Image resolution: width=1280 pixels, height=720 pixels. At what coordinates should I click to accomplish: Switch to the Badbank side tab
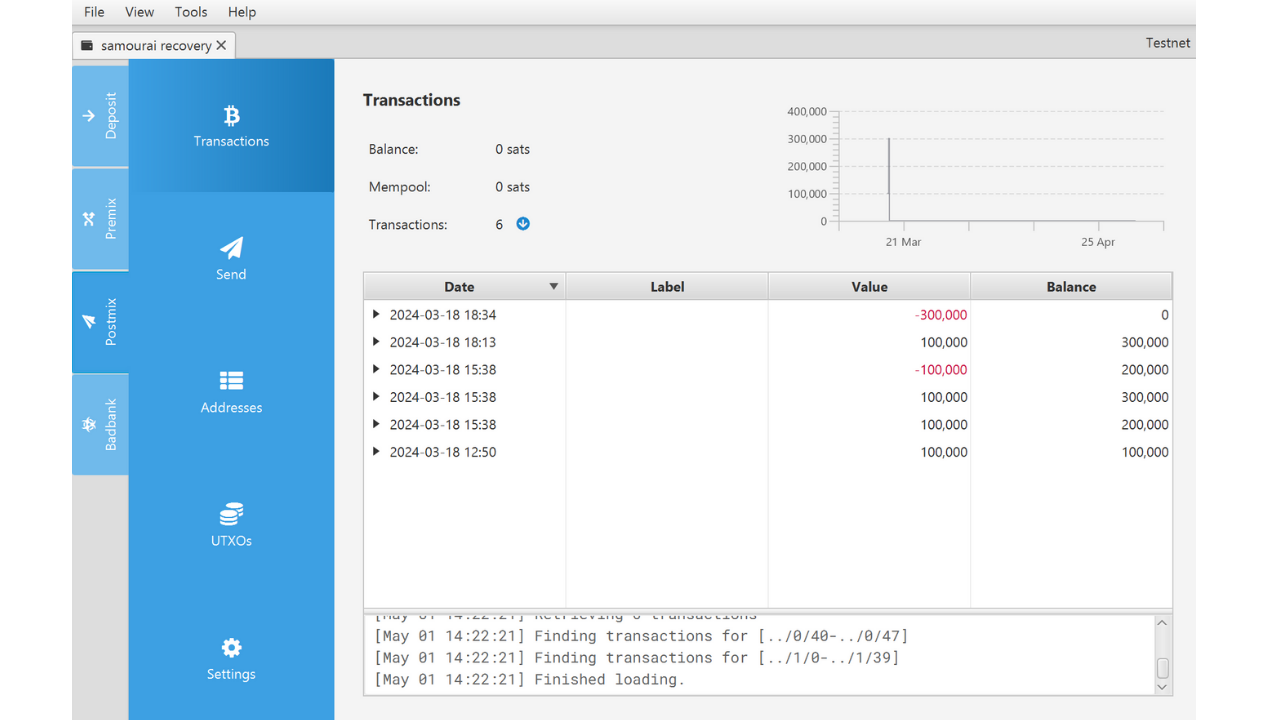(x=100, y=425)
